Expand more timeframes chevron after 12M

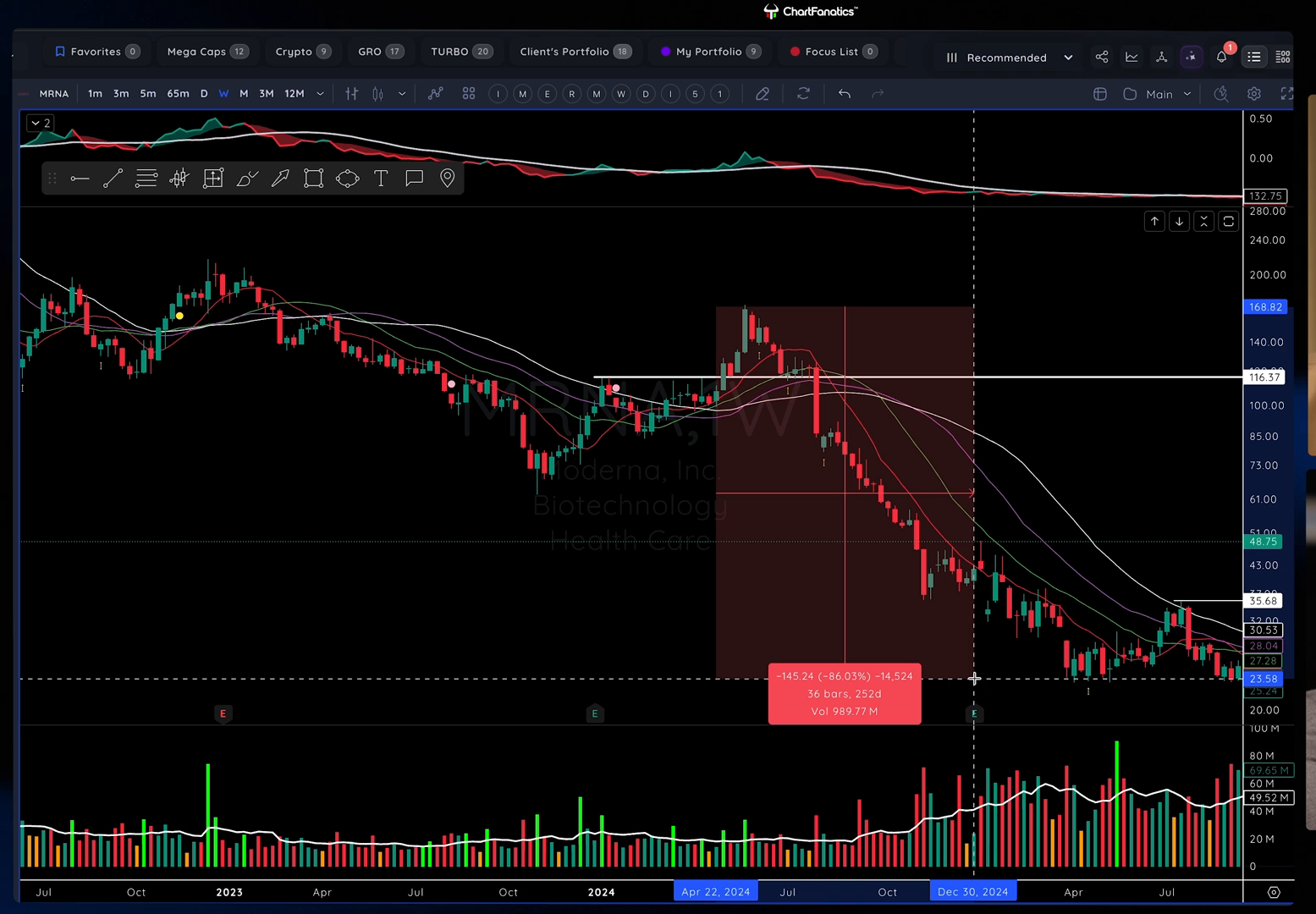[320, 94]
